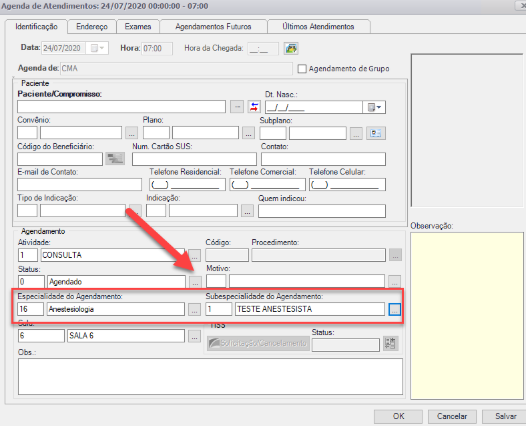Viewport: 526px width, 426px height.
Task: Open Agendamentos Futuros tab
Action: pos(213,27)
